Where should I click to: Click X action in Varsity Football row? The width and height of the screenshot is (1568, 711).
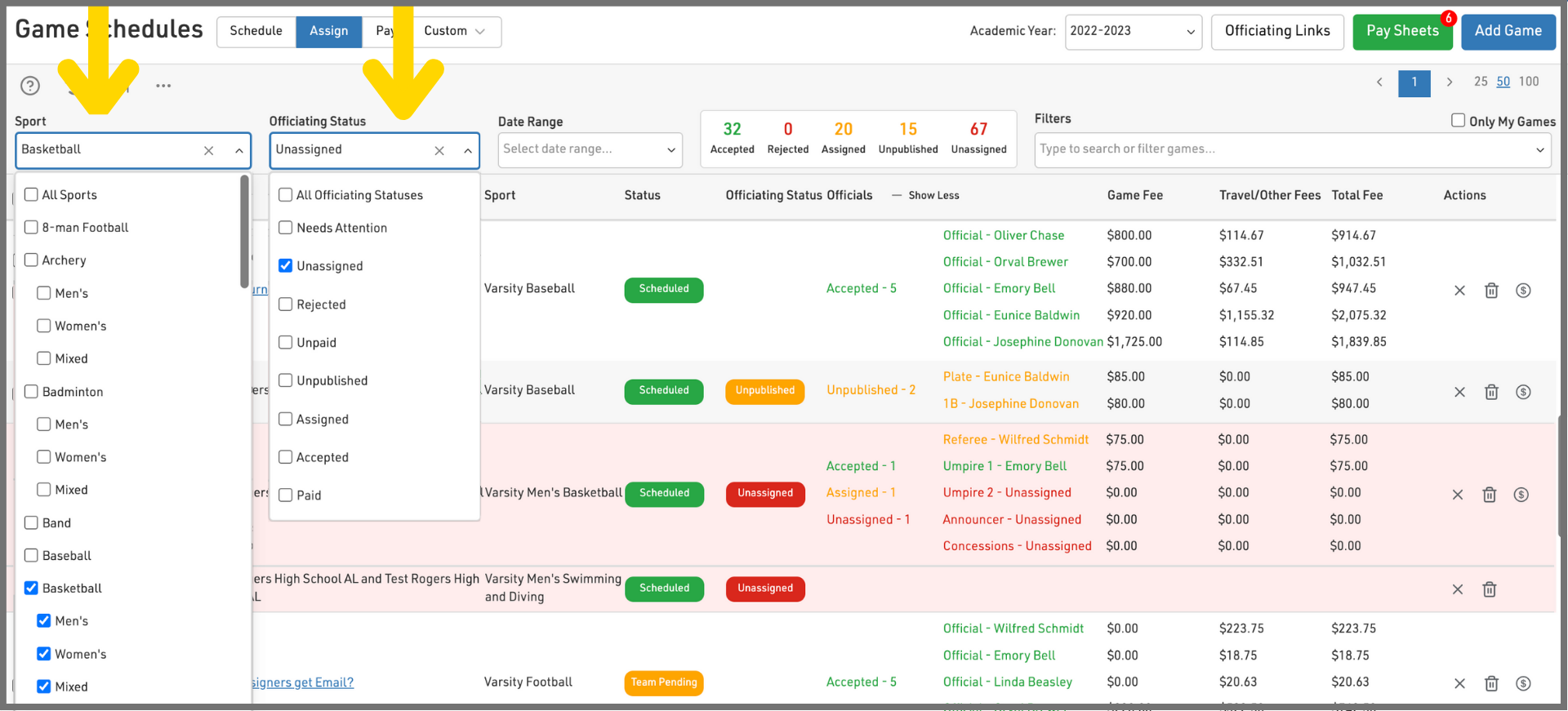tap(1459, 683)
